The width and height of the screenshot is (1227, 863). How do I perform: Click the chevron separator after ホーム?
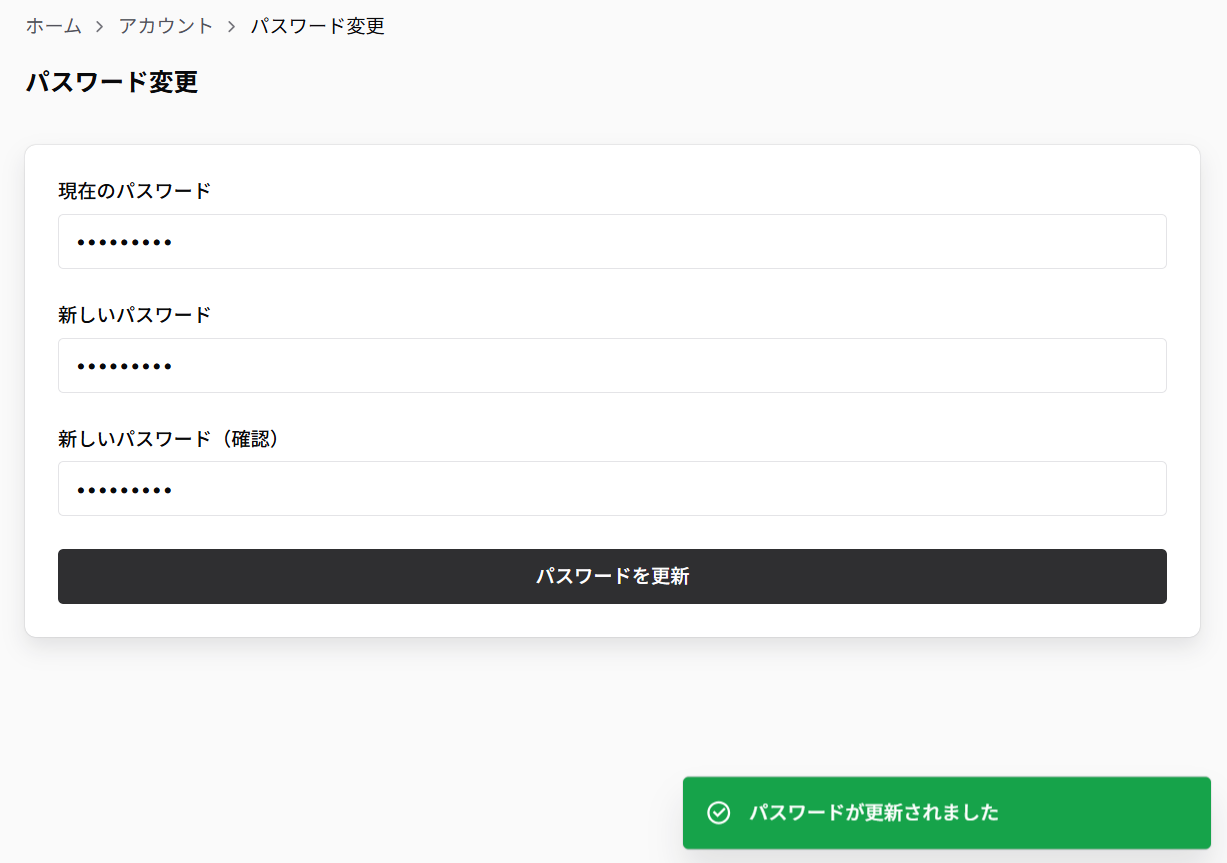tap(98, 27)
